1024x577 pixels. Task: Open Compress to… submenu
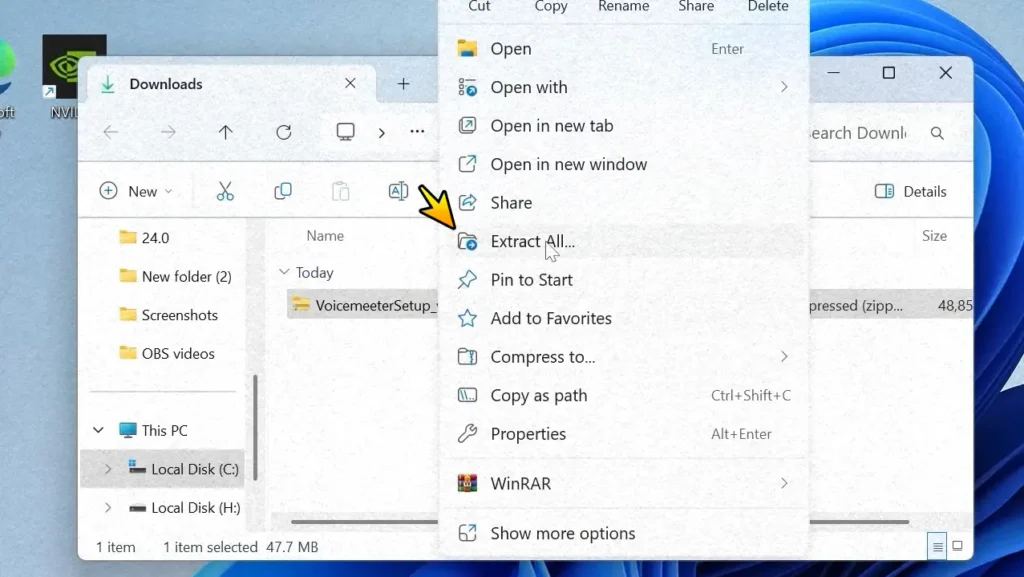point(624,357)
